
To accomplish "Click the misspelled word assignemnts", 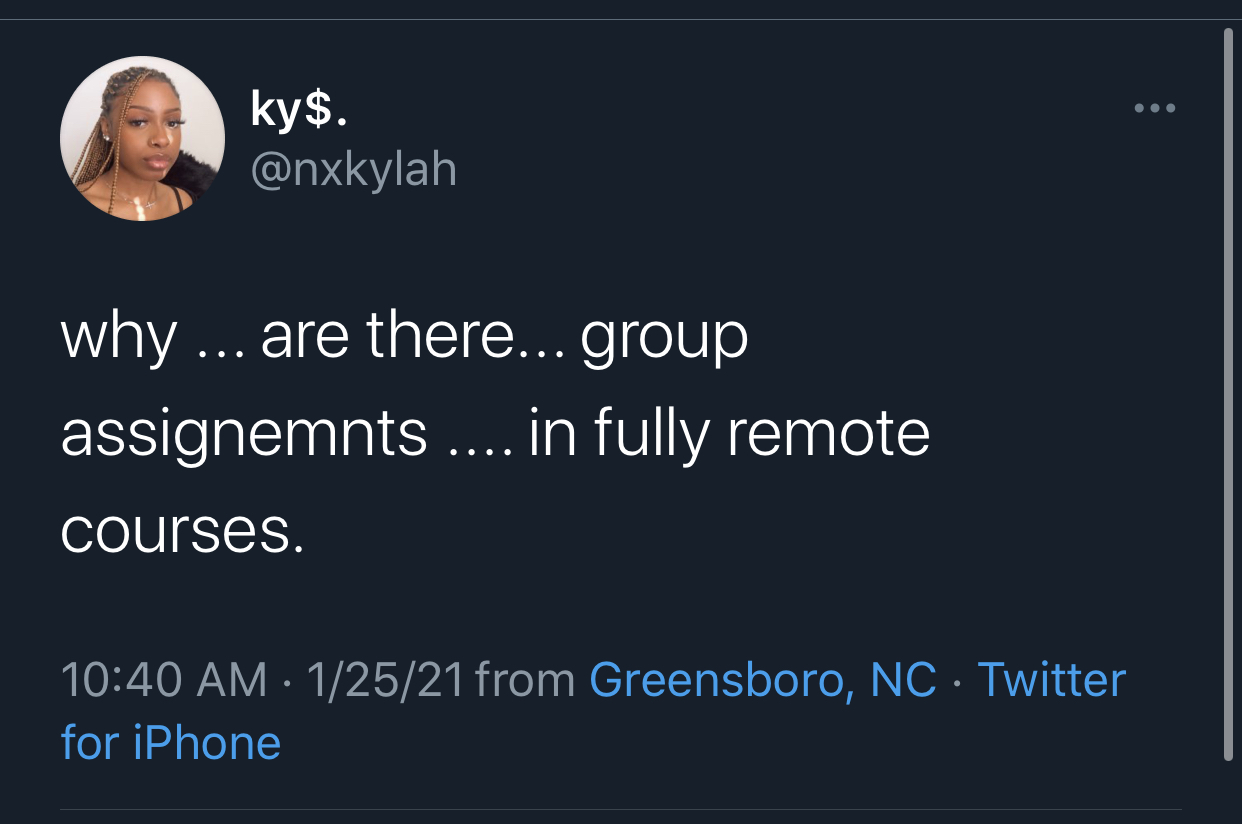I will (244, 436).
